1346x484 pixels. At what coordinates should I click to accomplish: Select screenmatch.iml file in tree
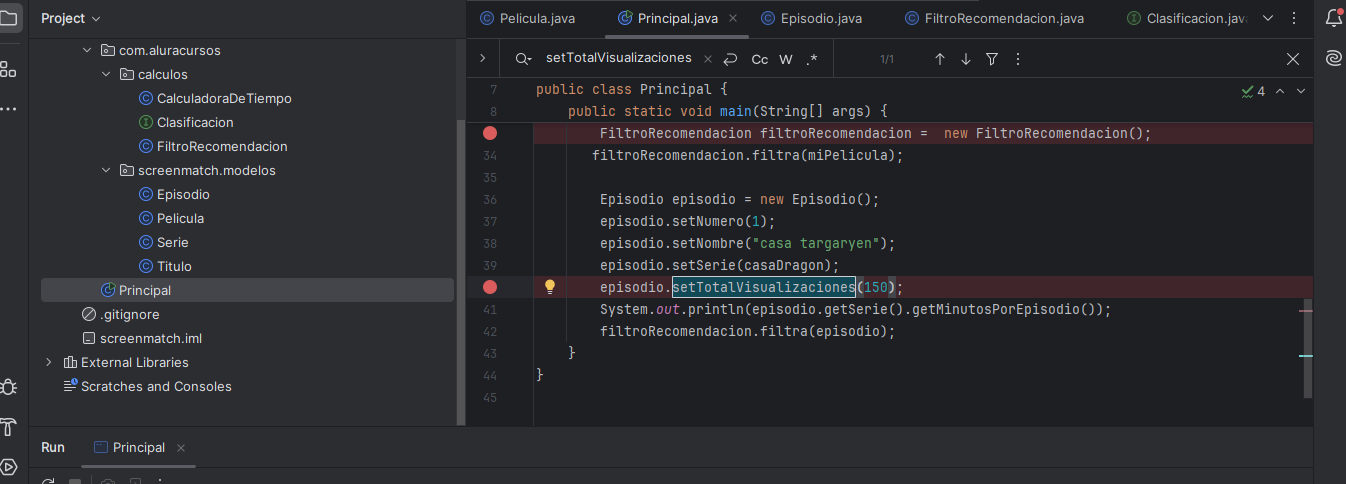[x=150, y=338]
